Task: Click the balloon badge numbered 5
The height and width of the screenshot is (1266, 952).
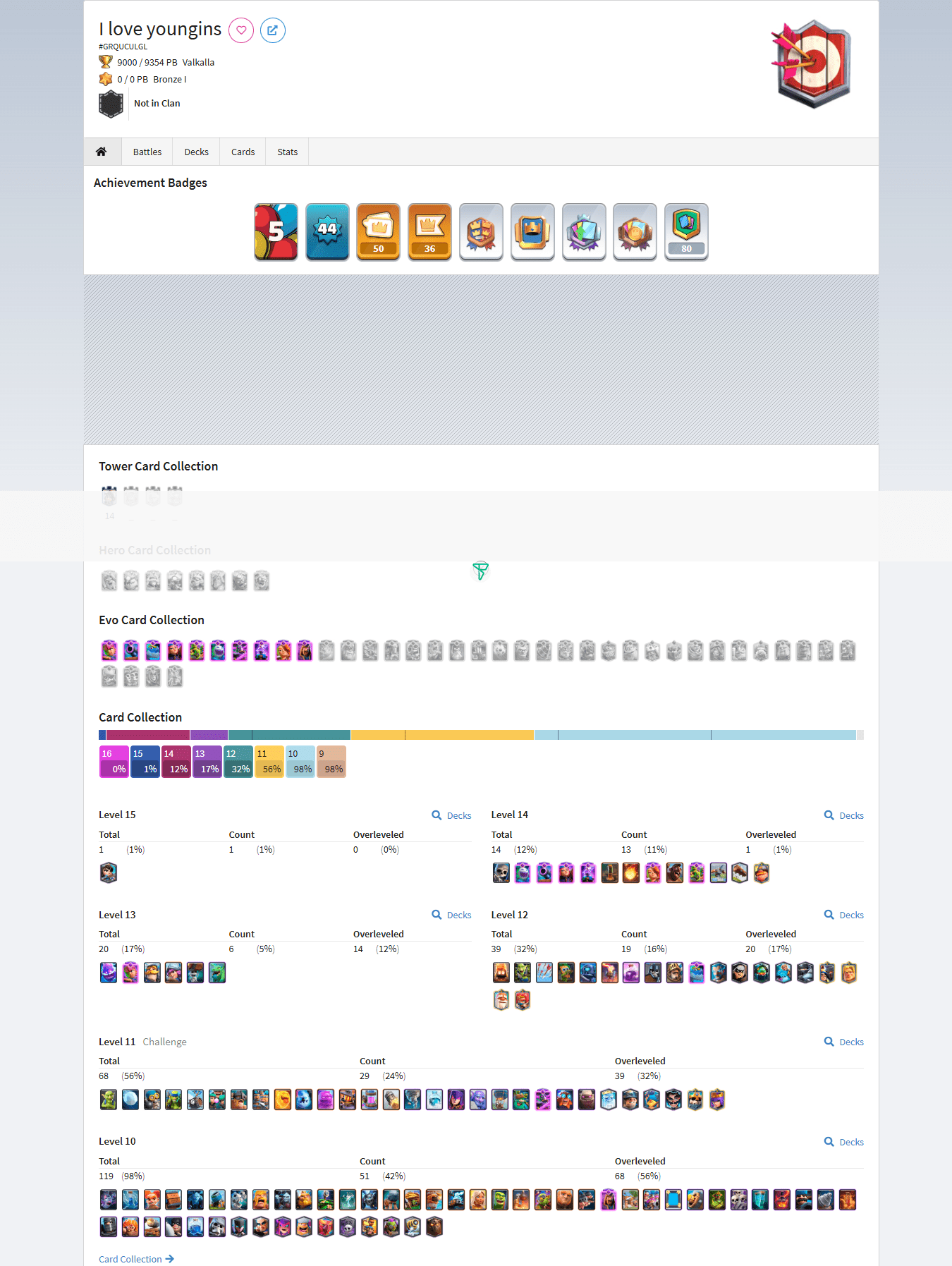Action: coord(276,232)
